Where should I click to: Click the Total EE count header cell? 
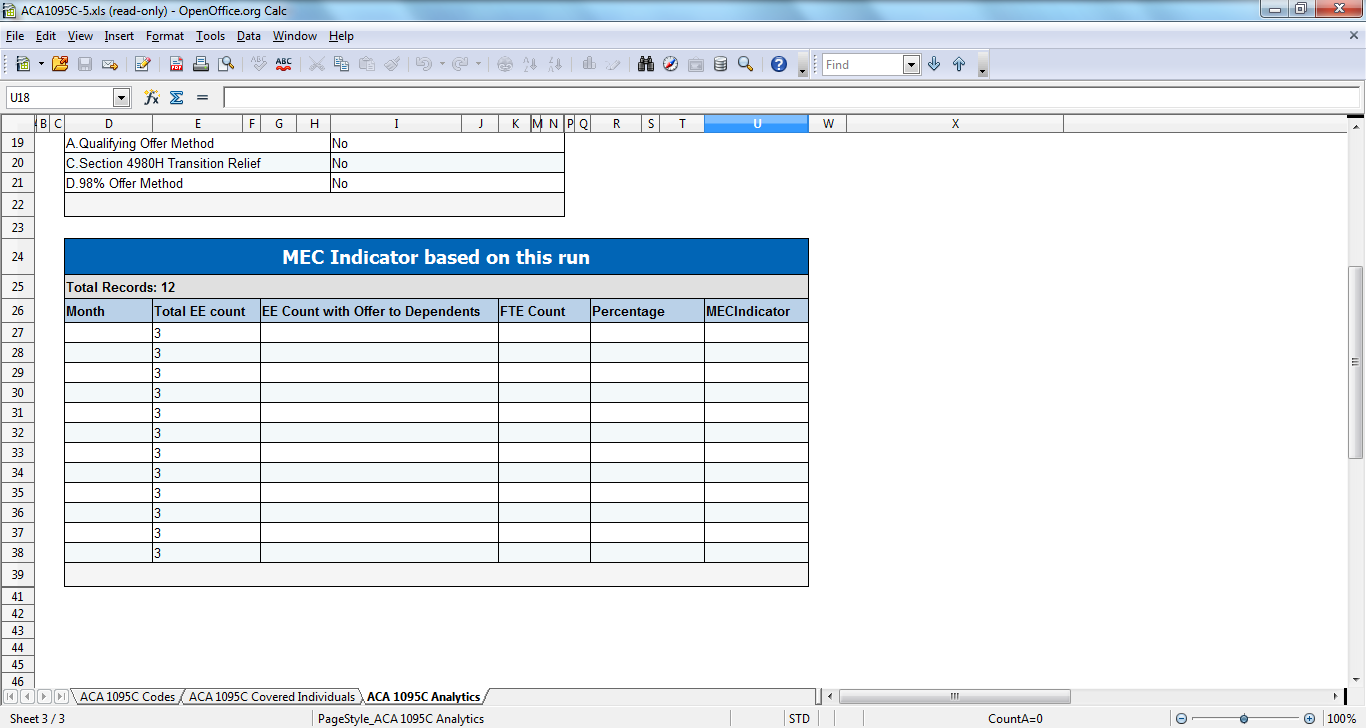pos(206,311)
